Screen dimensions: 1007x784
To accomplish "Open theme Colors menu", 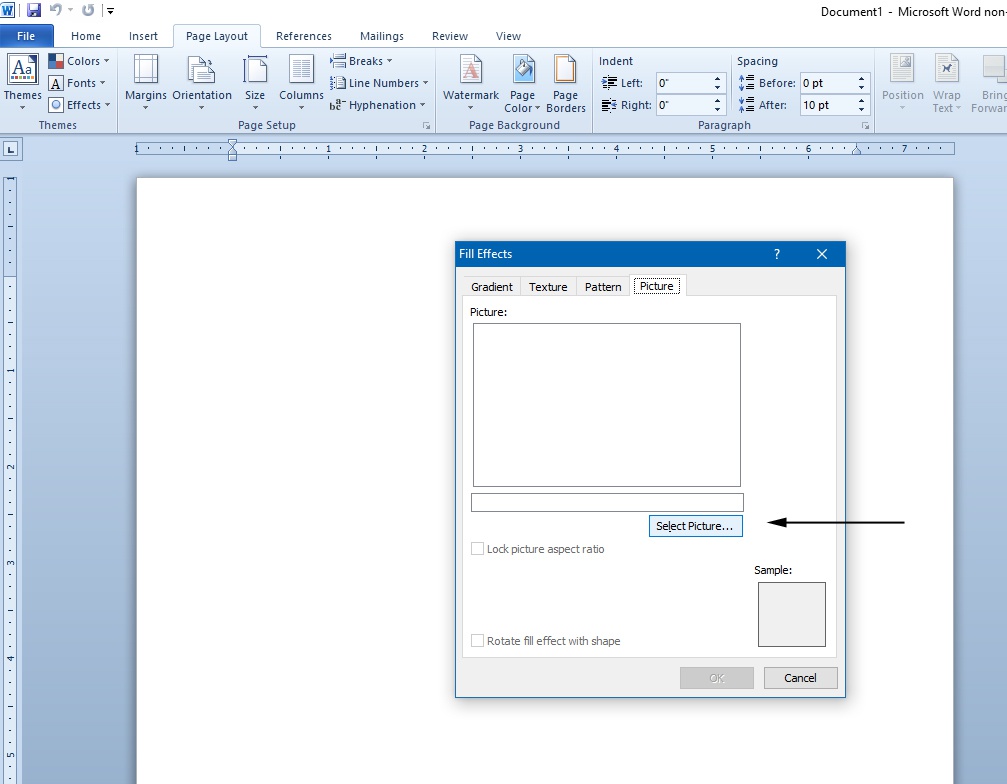I will [79, 61].
